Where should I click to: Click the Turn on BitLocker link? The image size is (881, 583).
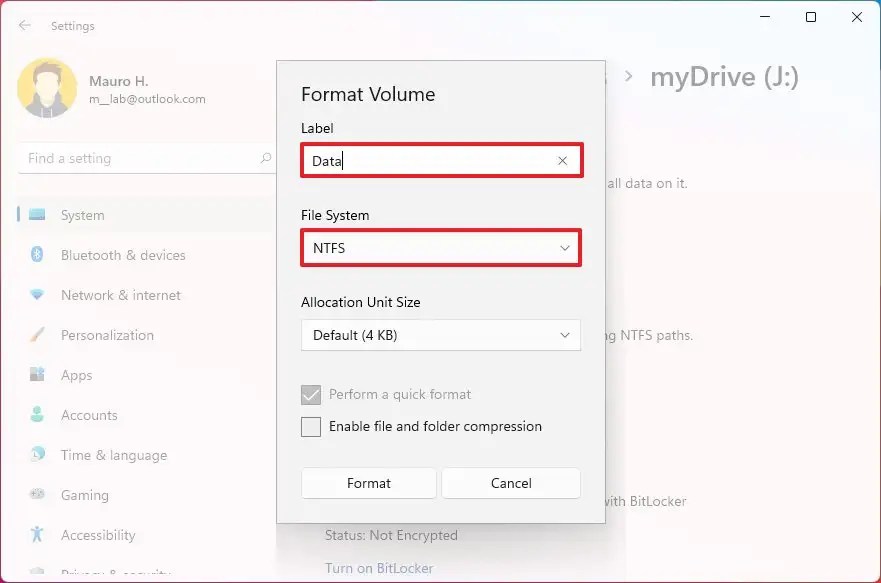coord(378,567)
